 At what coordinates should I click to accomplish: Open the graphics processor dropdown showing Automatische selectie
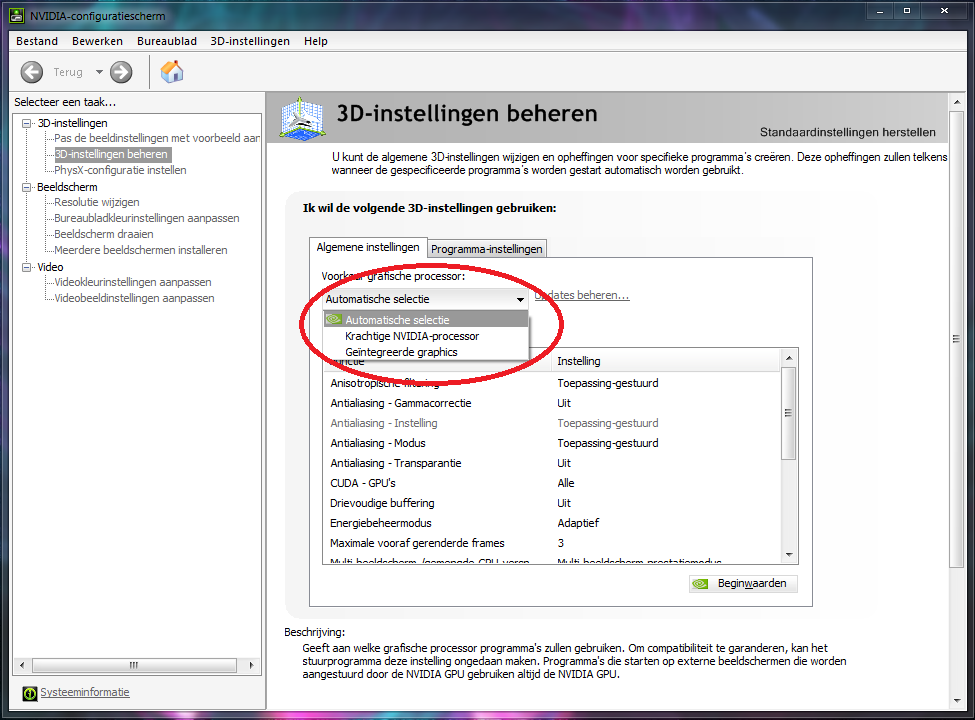(425, 299)
